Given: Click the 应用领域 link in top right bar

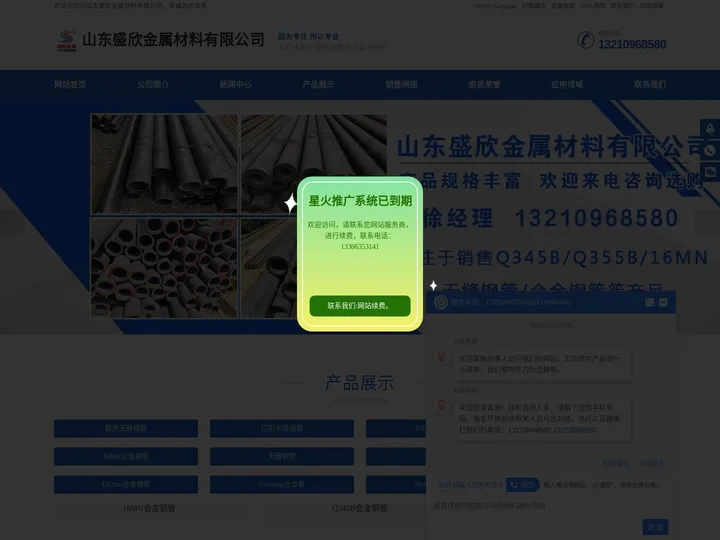Looking at the screenshot, I should (652, 6).
